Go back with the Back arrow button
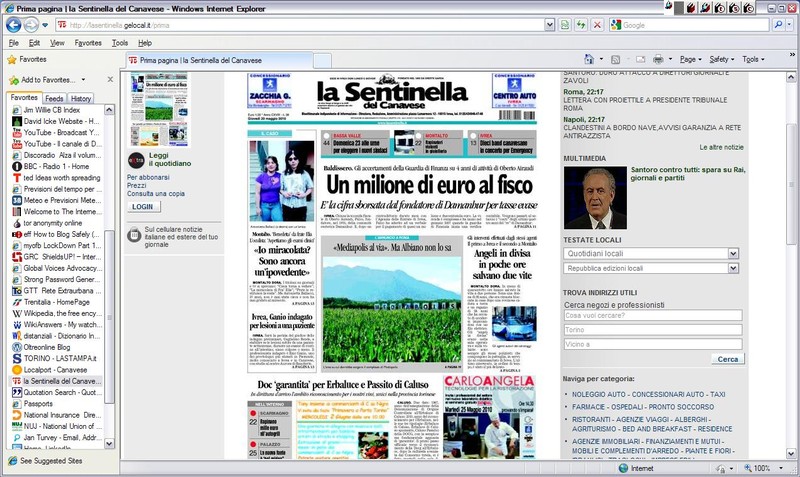 (14, 24)
